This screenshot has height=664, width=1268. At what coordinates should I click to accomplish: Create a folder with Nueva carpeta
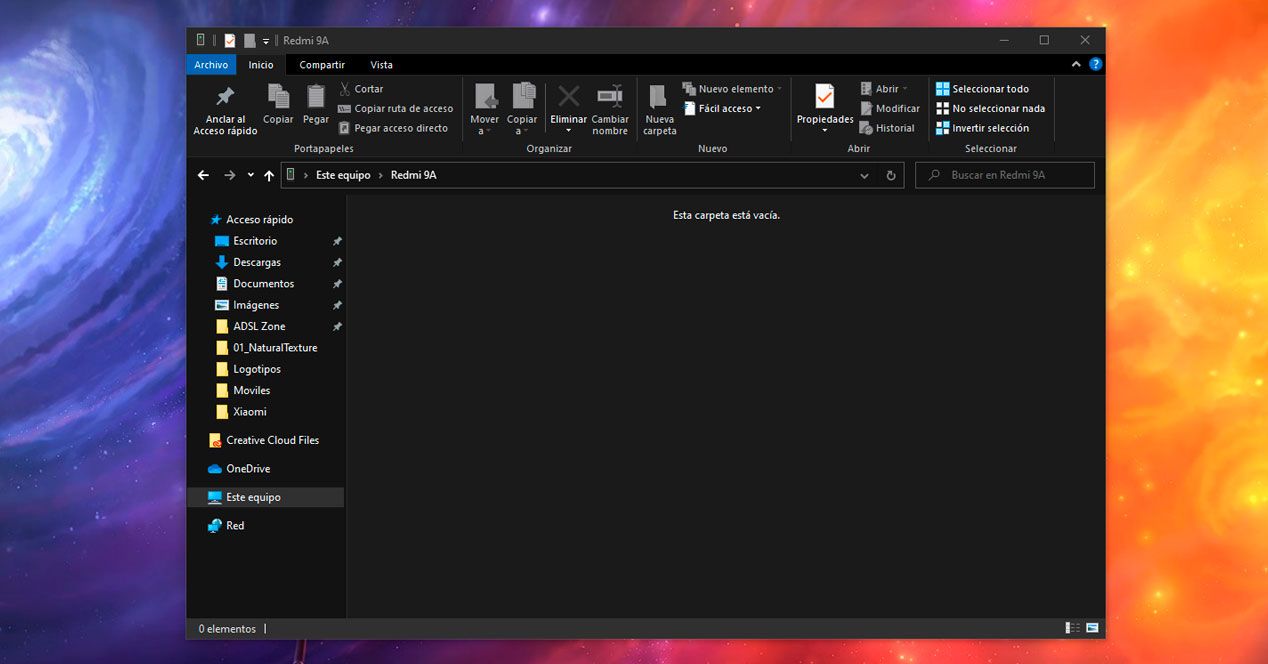tap(660, 110)
